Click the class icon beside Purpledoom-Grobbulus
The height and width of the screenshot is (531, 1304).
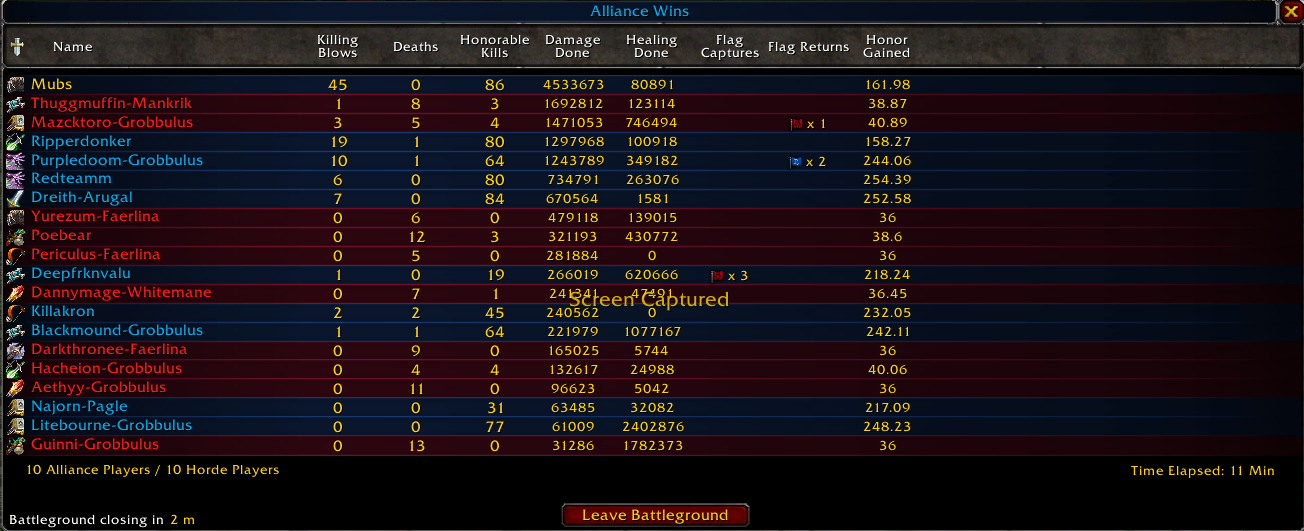[15, 161]
